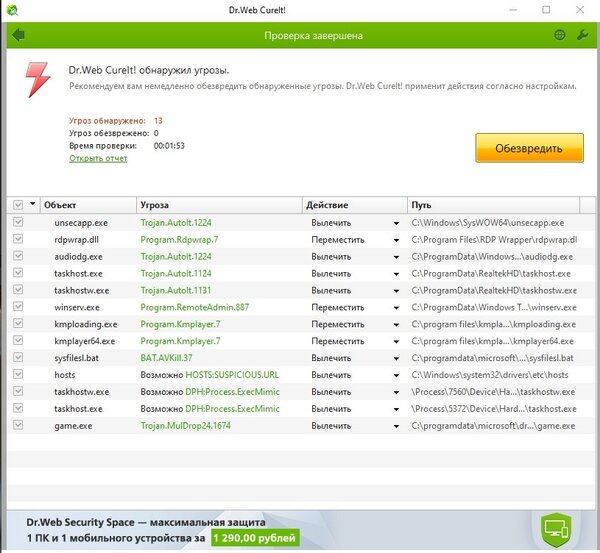
Task: Open settings wrench icon
Action: (x=582, y=35)
